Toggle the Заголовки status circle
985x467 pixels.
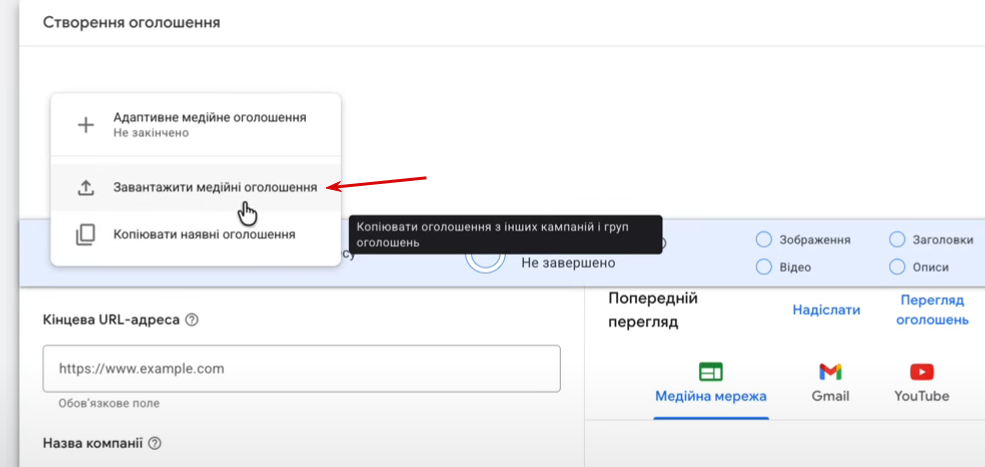897,239
